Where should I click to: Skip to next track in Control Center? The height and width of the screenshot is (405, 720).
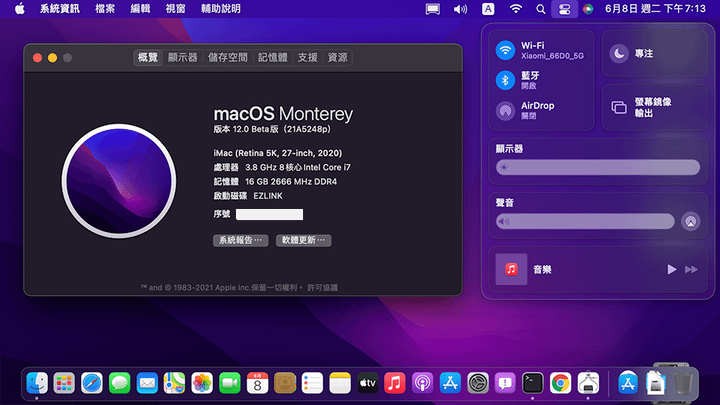pos(691,270)
